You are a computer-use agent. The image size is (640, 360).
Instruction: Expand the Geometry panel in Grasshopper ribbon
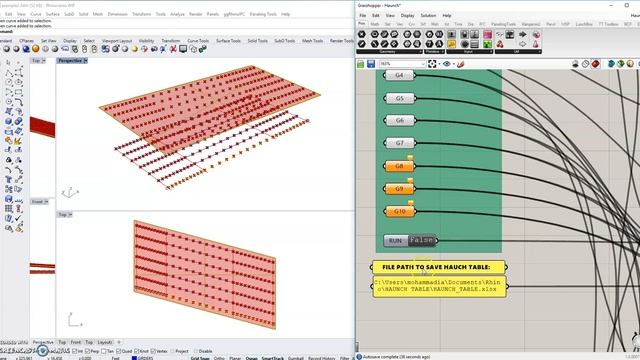click(388, 52)
